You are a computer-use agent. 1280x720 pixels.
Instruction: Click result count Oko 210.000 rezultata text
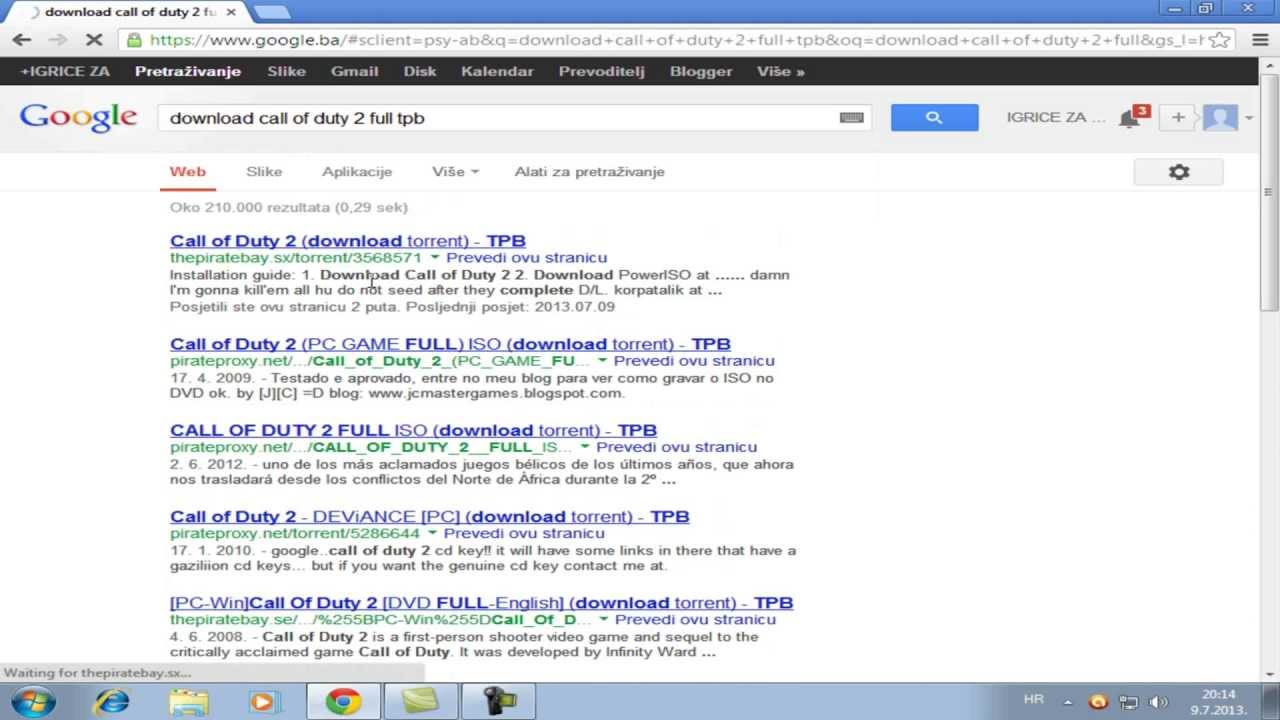click(x=288, y=208)
